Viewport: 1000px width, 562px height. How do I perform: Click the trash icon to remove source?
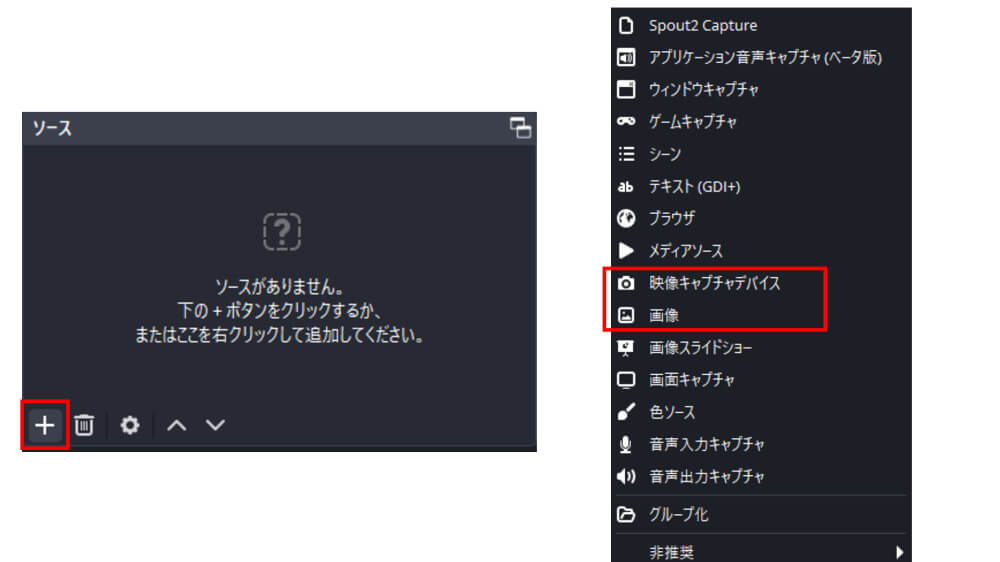click(x=84, y=425)
